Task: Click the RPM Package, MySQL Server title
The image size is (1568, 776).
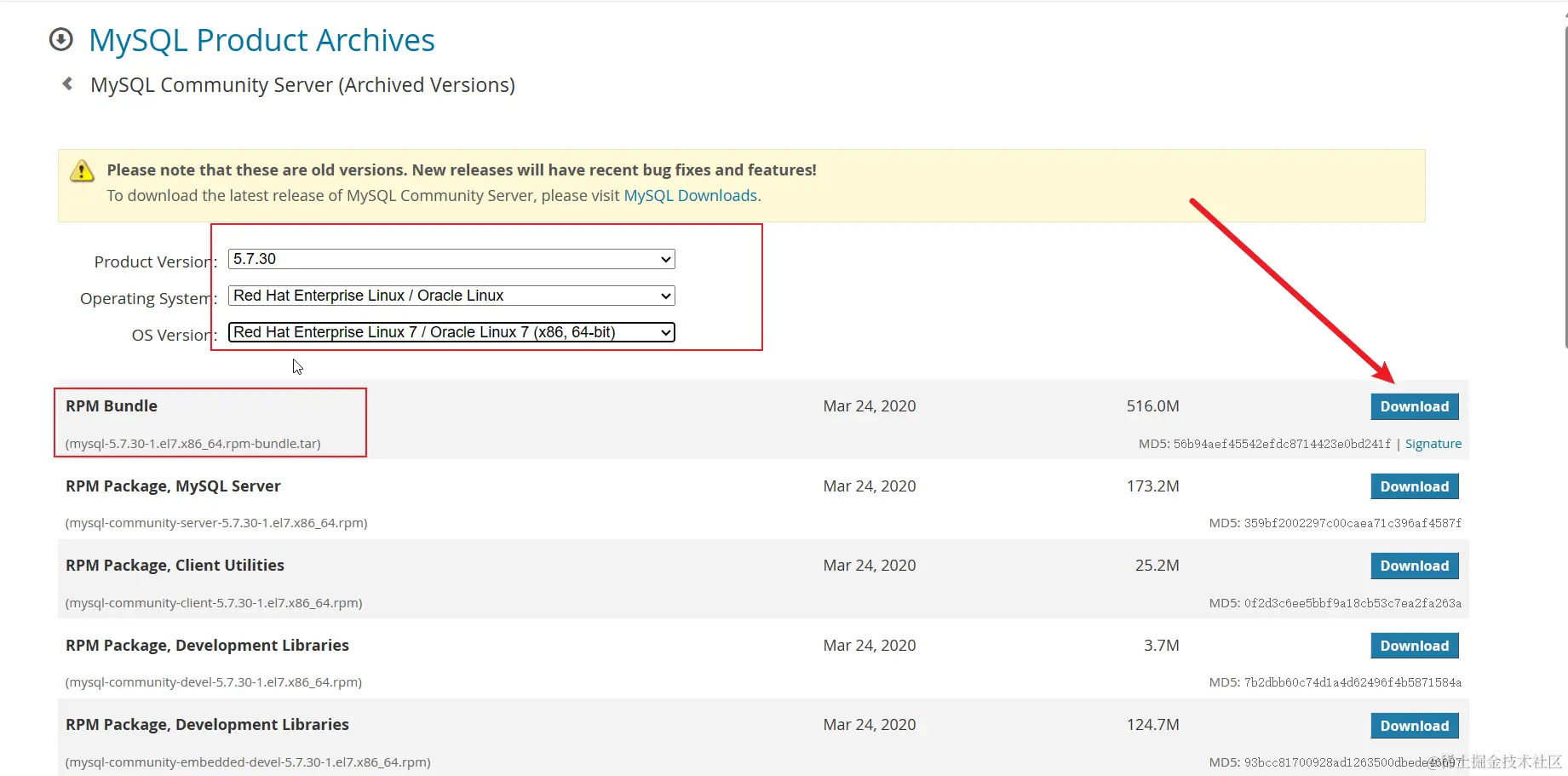Action: pyautogui.click(x=173, y=486)
